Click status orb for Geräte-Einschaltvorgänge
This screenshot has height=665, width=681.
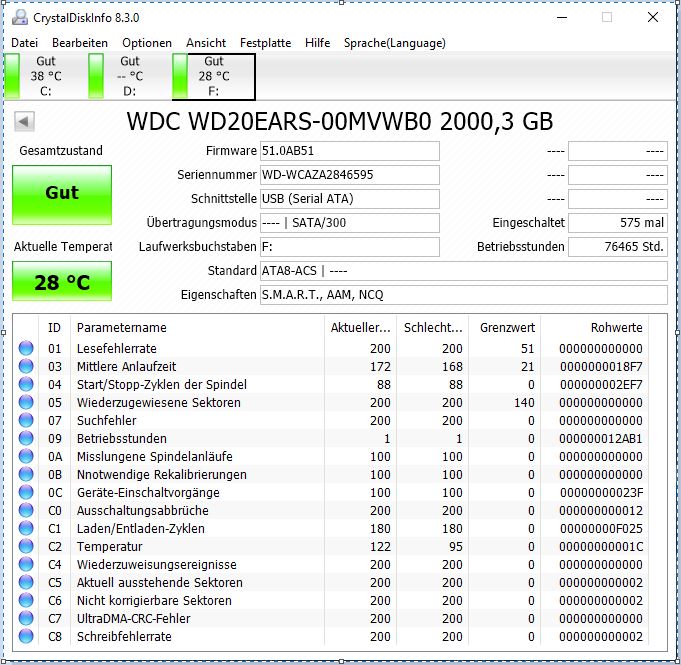(26, 493)
